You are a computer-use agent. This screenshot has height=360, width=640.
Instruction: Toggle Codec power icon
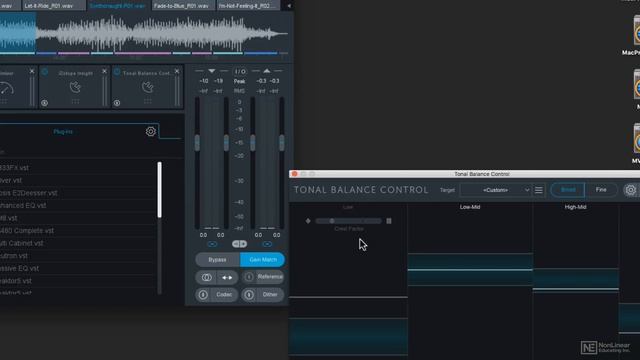pyautogui.click(x=203, y=295)
